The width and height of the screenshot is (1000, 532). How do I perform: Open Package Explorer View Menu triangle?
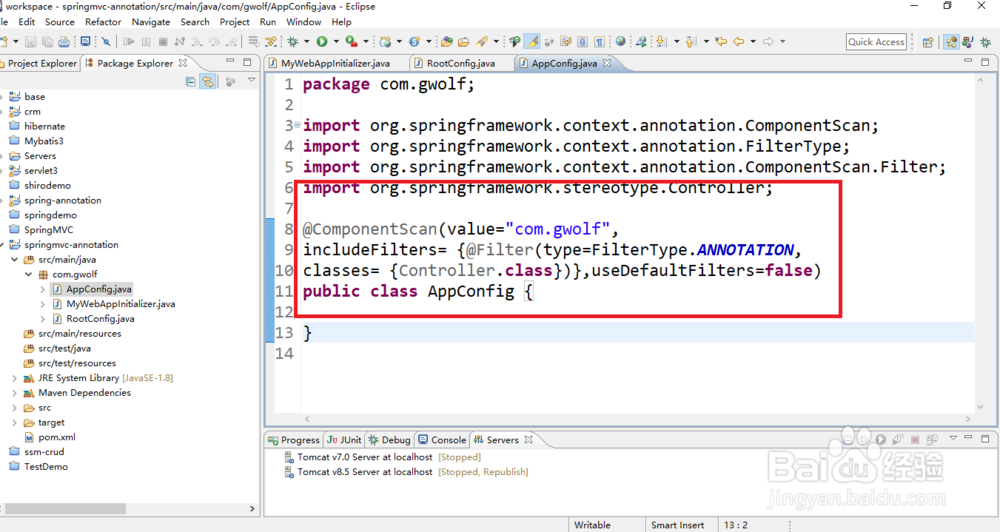tap(252, 80)
